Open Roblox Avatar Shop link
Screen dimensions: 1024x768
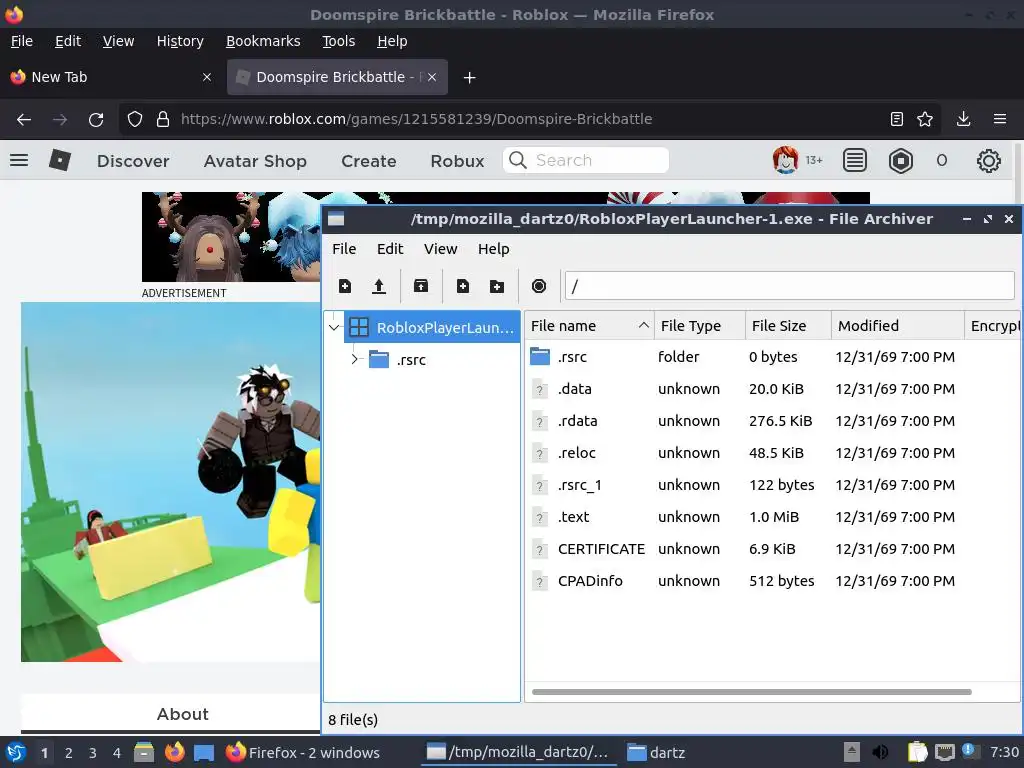coord(255,161)
